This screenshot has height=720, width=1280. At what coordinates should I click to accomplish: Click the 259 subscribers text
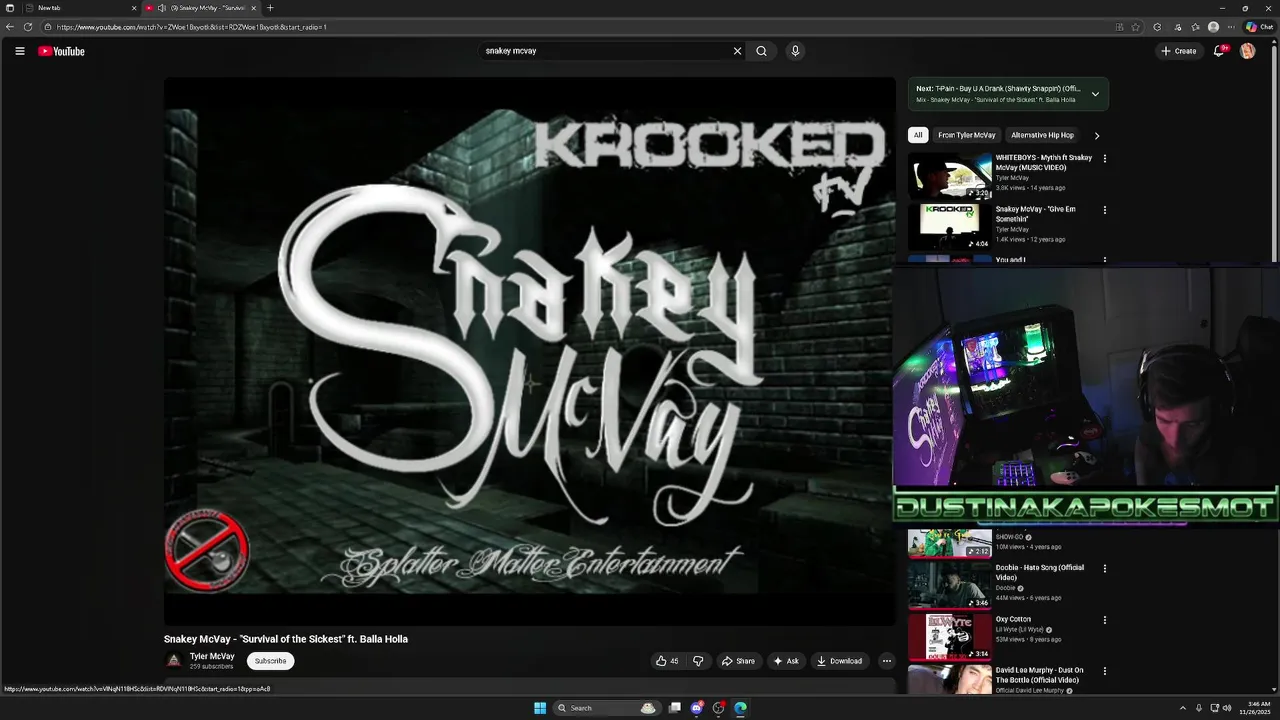[211, 666]
